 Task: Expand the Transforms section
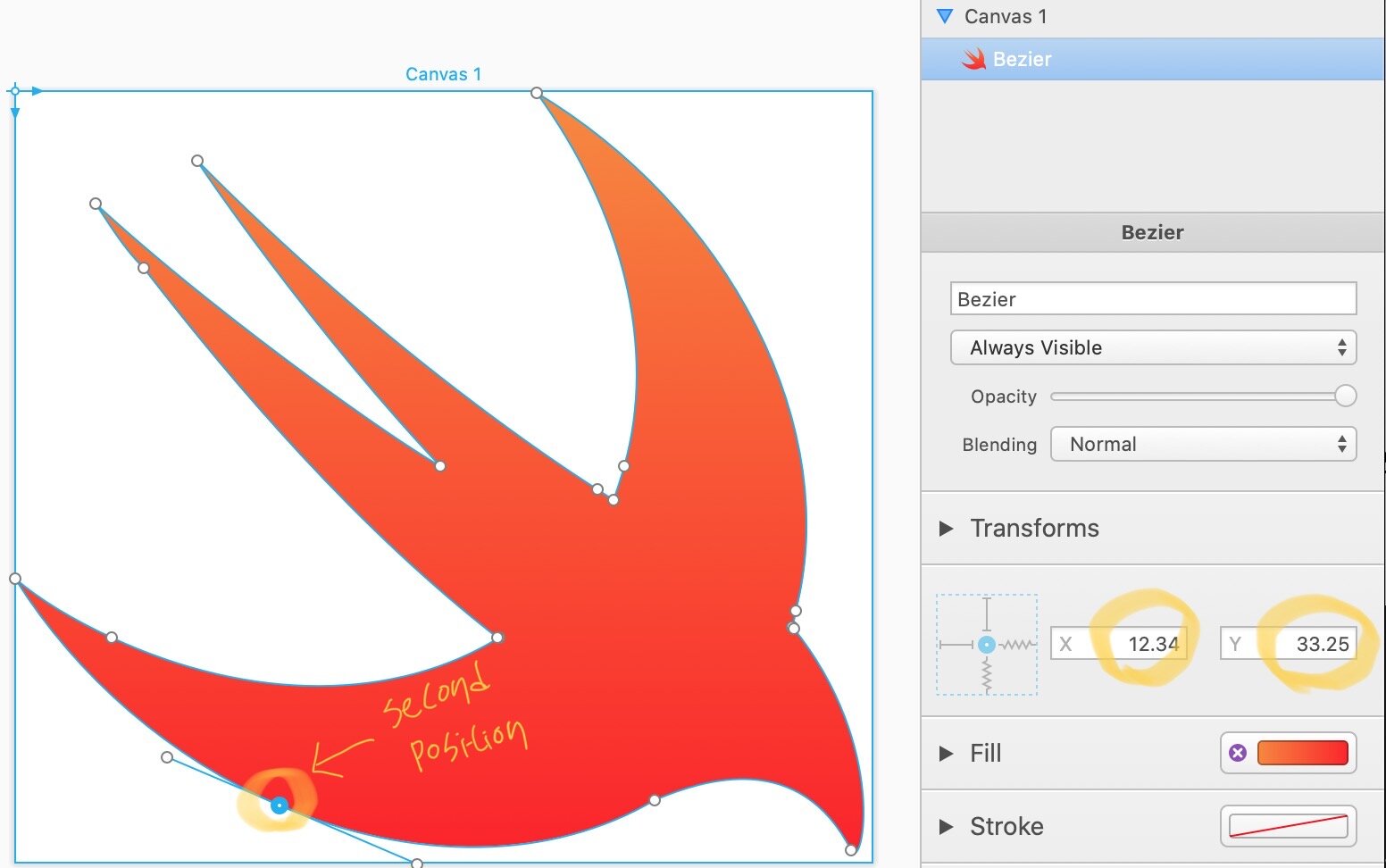tap(946, 529)
